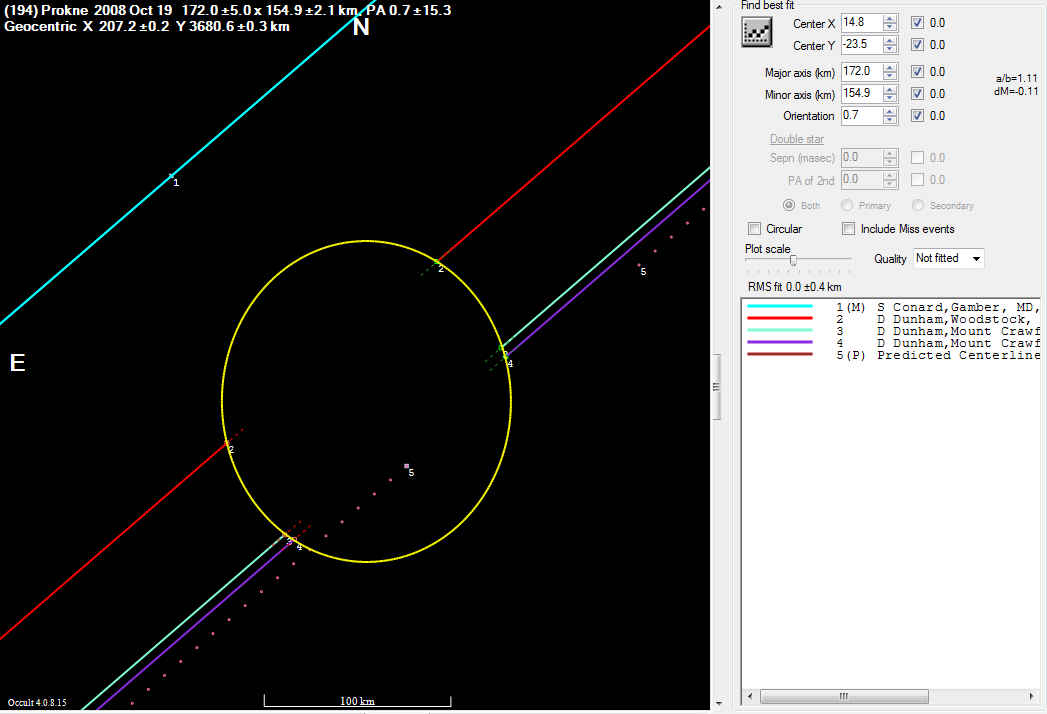Select observer row 4 D Dunham, Mount Crawford

[891, 343]
